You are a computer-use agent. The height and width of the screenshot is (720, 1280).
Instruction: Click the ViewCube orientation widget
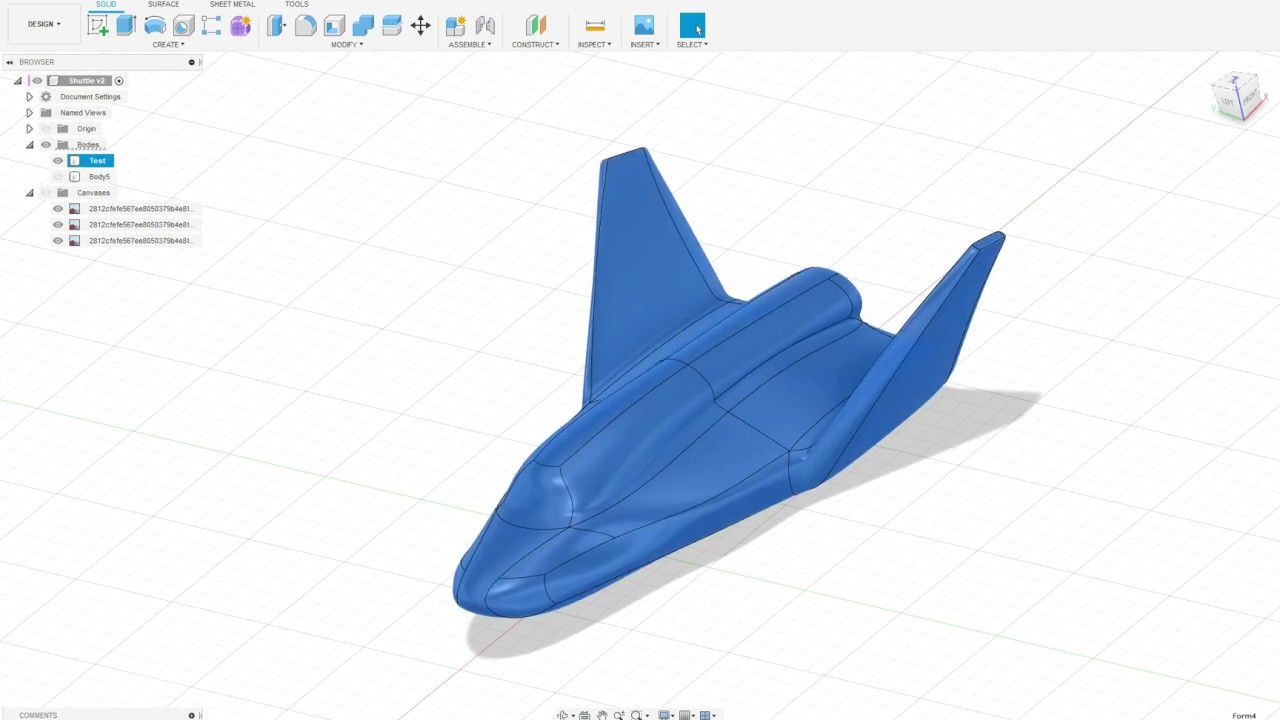click(x=1240, y=97)
